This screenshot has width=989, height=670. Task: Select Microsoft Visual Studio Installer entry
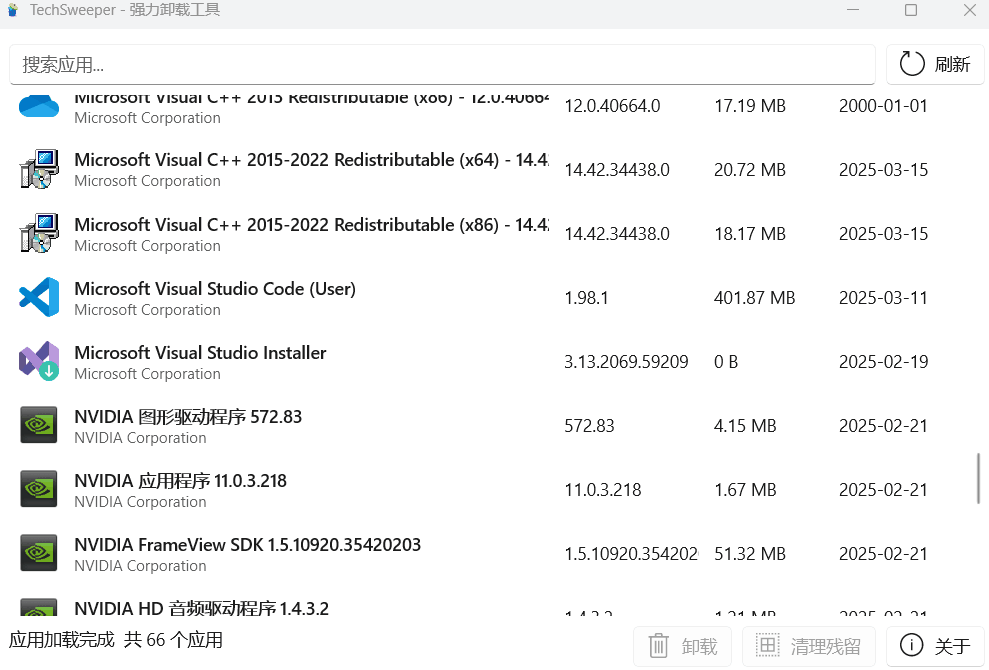tap(200, 353)
